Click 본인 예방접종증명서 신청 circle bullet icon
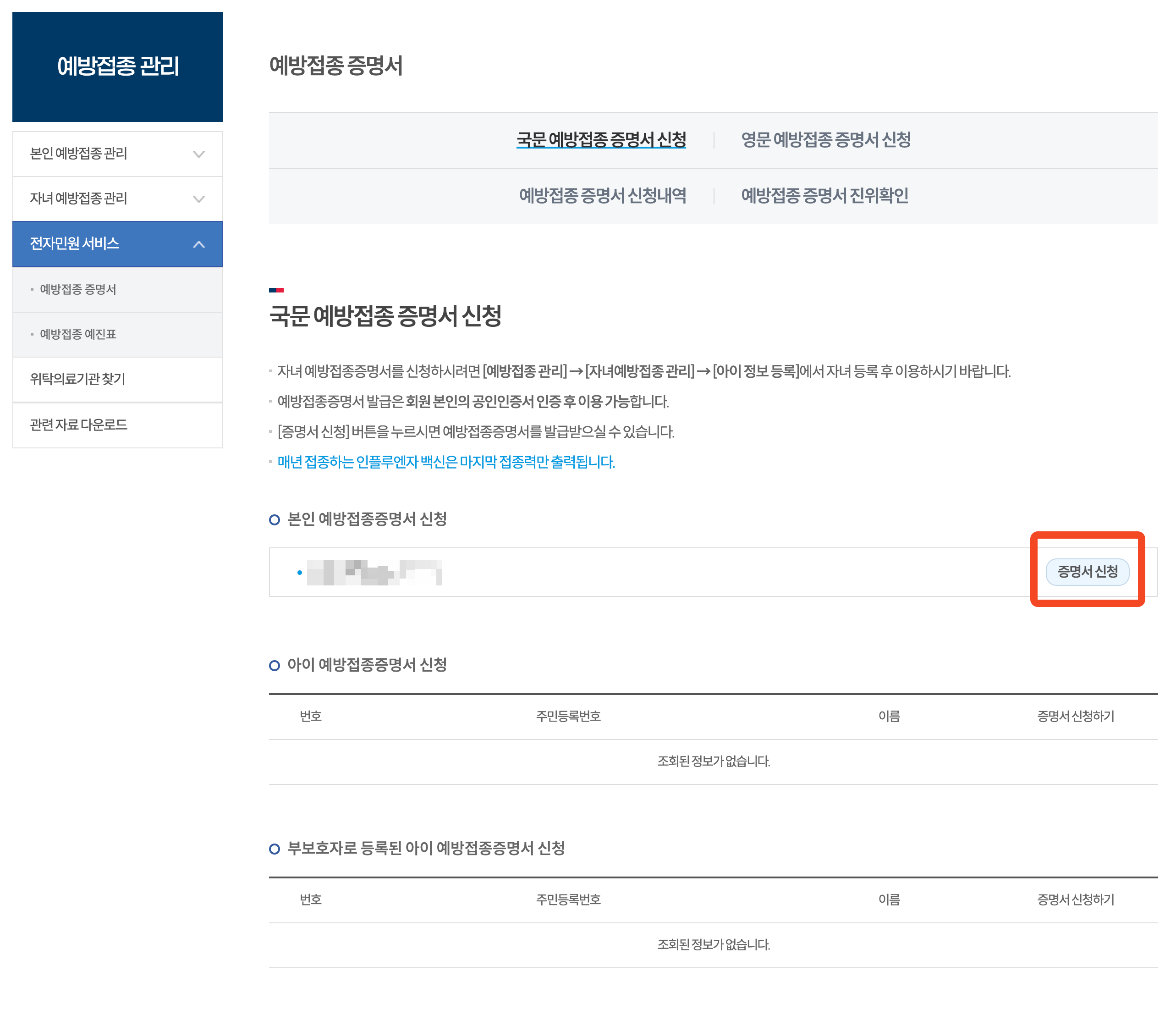The image size is (1176, 1015). pyautogui.click(x=275, y=519)
